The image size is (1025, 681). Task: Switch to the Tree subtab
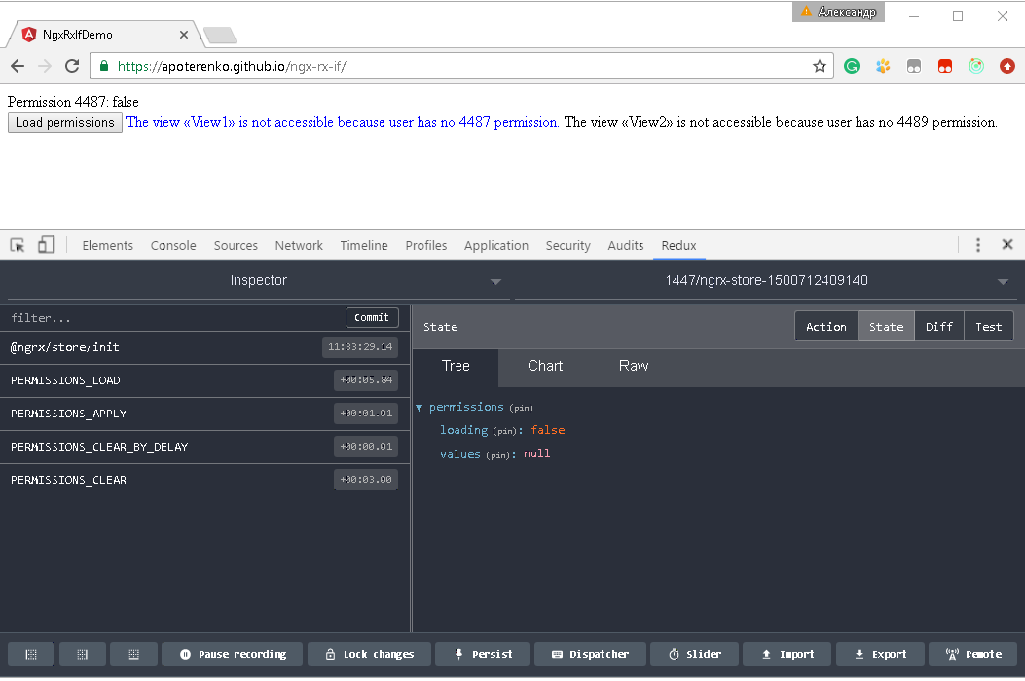[x=456, y=366]
